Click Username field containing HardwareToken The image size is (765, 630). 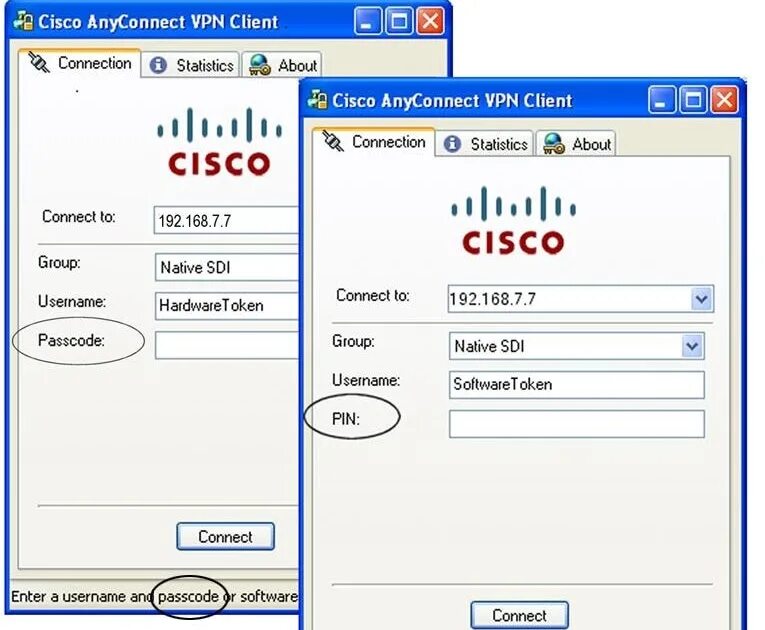coord(227,306)
